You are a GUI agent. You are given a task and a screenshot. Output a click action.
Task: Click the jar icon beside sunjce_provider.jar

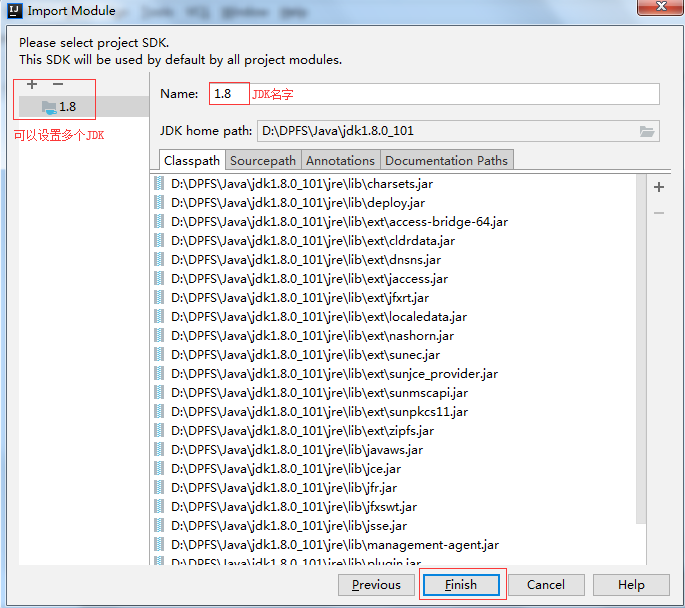159,373
